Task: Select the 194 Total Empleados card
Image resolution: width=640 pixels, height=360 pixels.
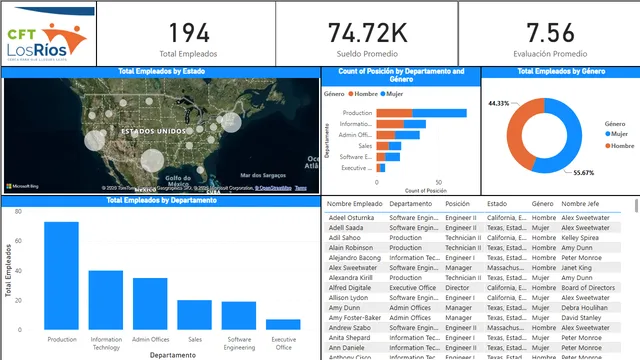Action: click(x=186, y=34)
